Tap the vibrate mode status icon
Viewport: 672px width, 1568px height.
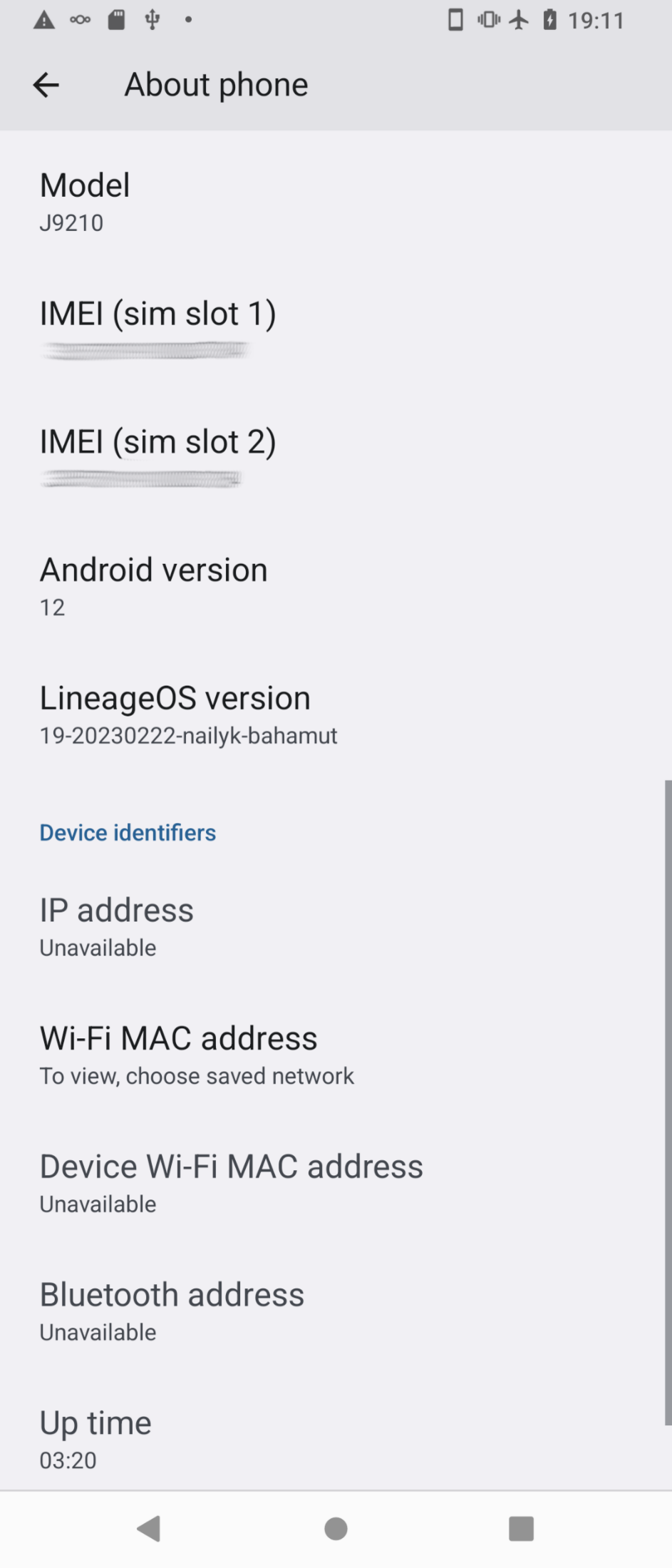(489, 20)
